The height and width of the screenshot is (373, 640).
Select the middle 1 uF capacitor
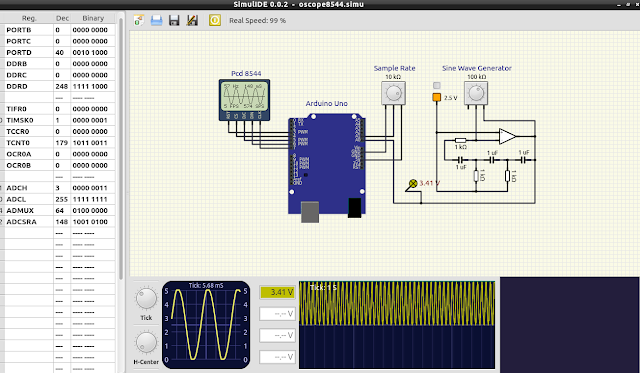click(492, 160)
